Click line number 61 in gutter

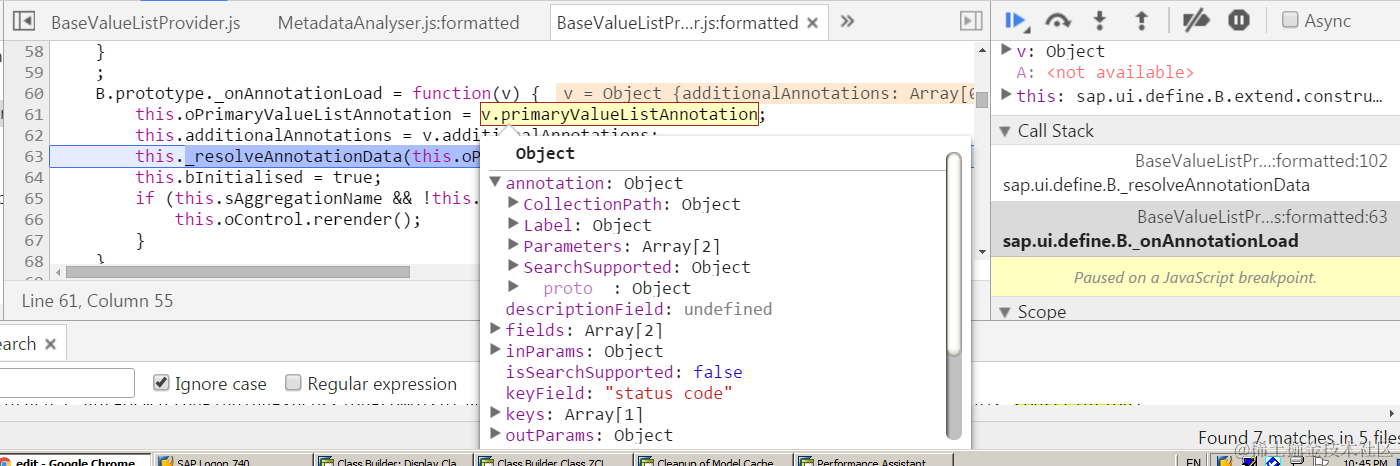point(34,114)
